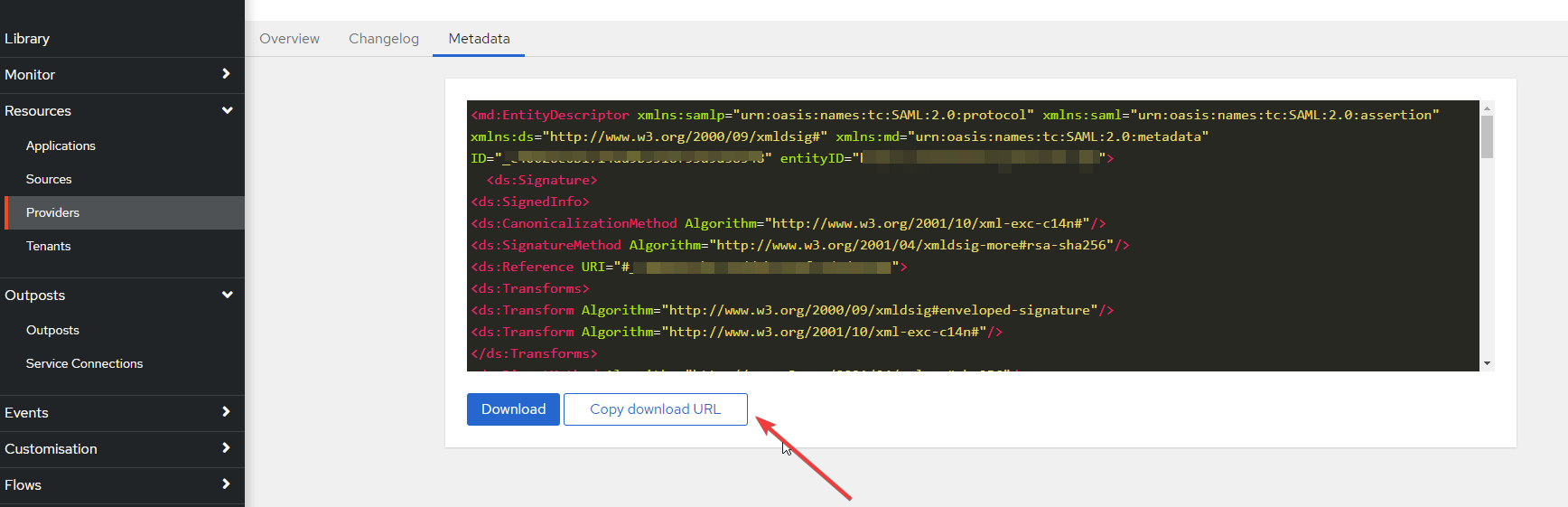The width and height of the screenshot is (1568, 507).
Task: Open Service Connections page
Action: (84, 363)
